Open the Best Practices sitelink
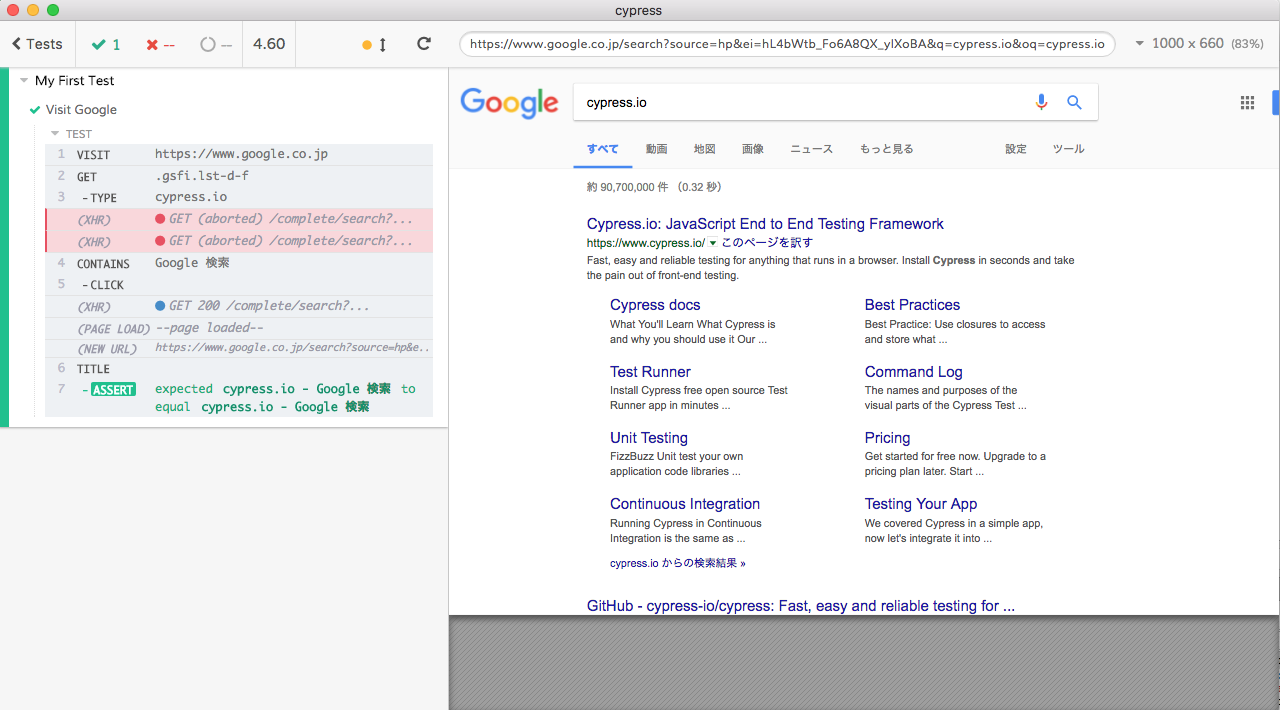 [x=912, y=305]
